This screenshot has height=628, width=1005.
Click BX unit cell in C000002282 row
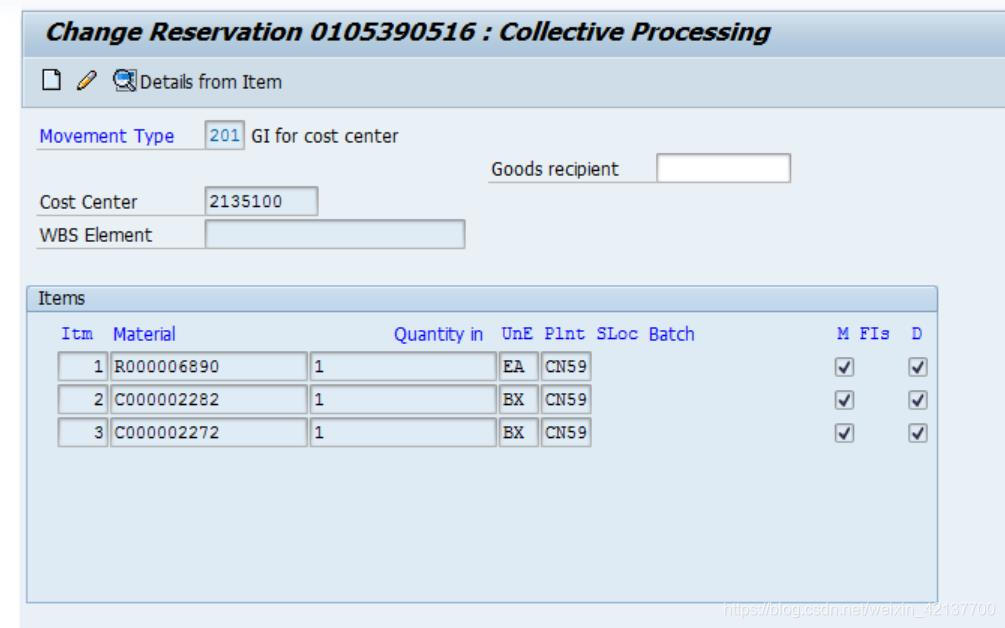click(x=519, y=399)
